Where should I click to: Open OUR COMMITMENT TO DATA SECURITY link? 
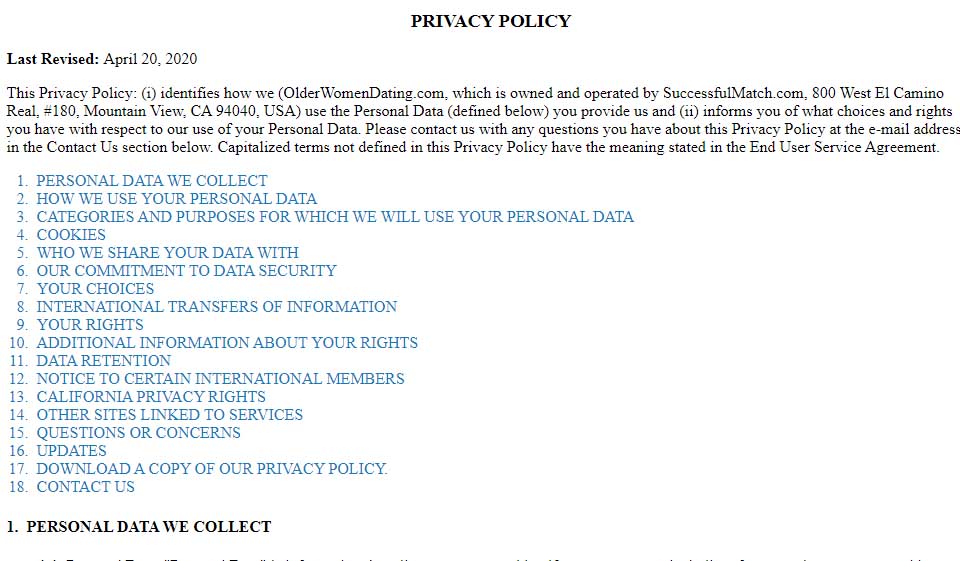[x=186, y=271]
